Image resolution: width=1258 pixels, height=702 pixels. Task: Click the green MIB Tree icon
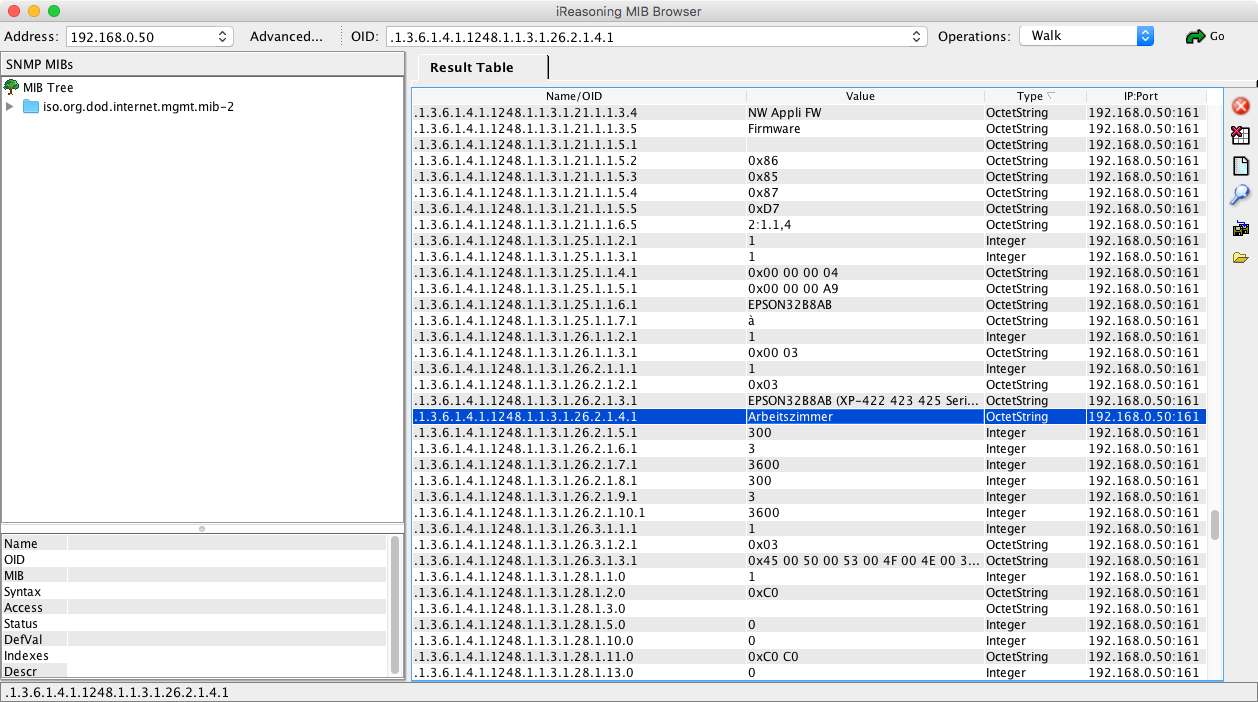tap(12, 87)
